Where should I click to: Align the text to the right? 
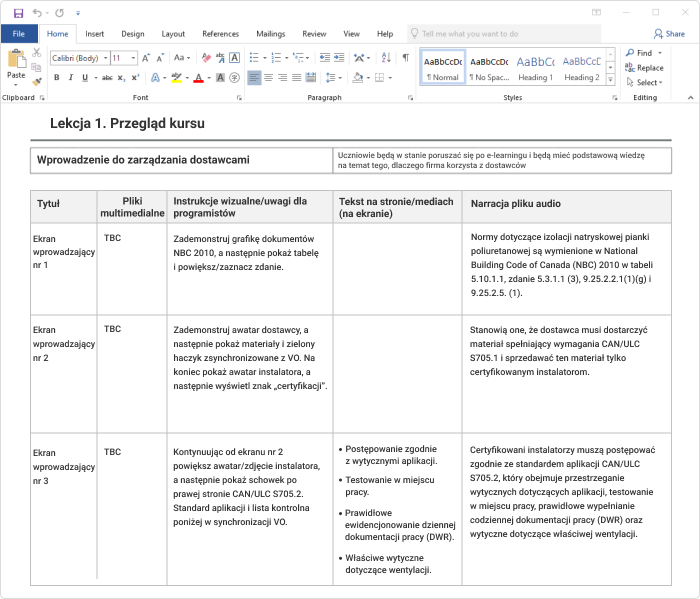(x=283, y=78)
